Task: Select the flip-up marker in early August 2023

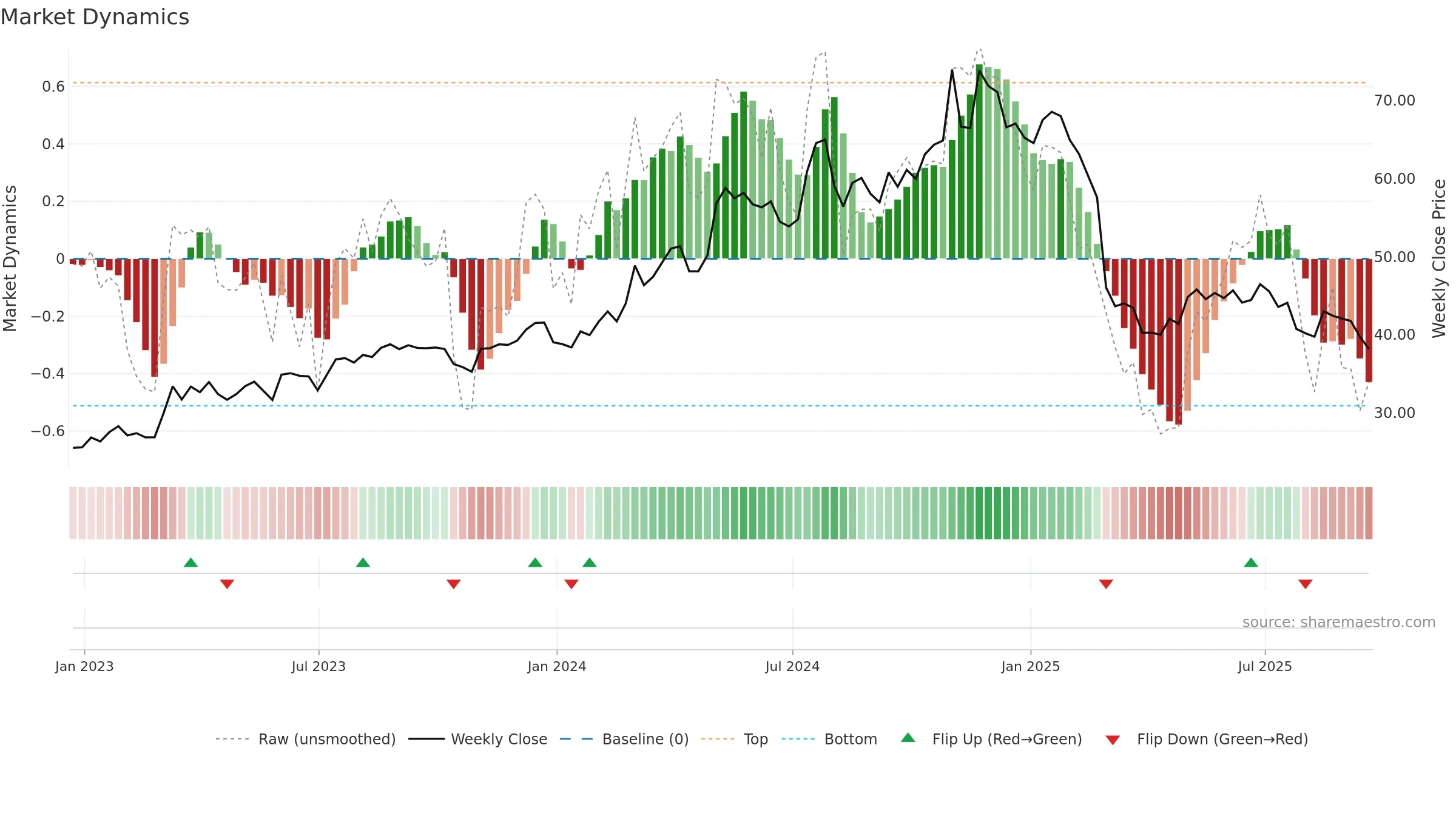Action: click(x=363, y=562)
